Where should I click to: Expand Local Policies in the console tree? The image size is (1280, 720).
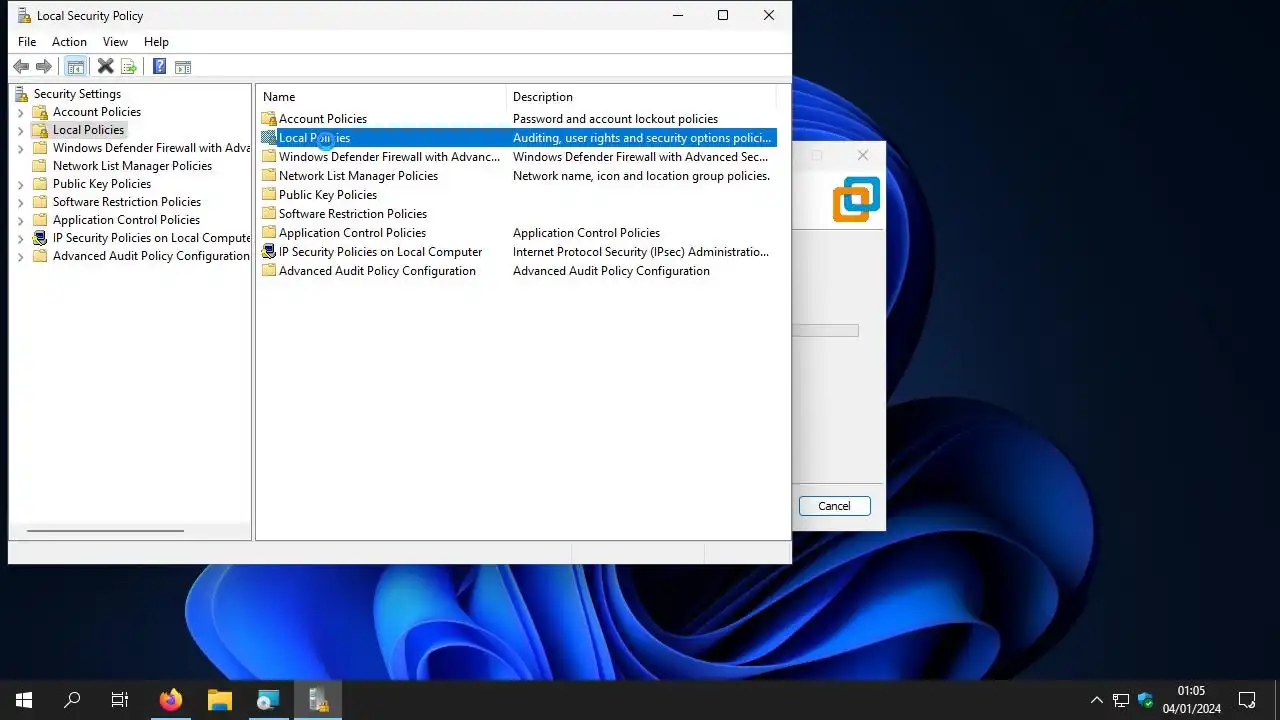tap(20, 131)
